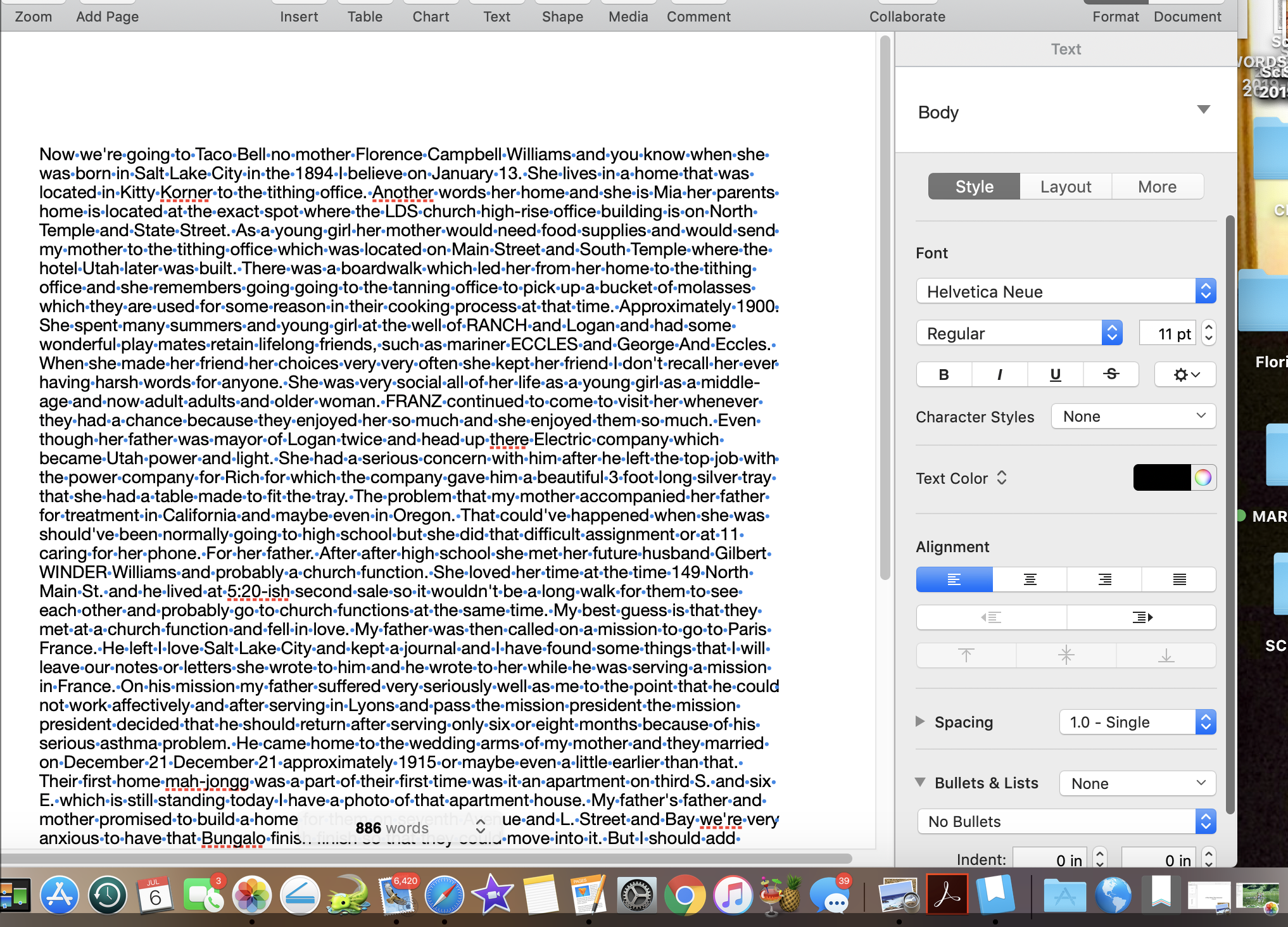Click the Collaborate toolbar button
This screenshot has width=1288, height=927.
pyautogui.click(x=907, y=16)
